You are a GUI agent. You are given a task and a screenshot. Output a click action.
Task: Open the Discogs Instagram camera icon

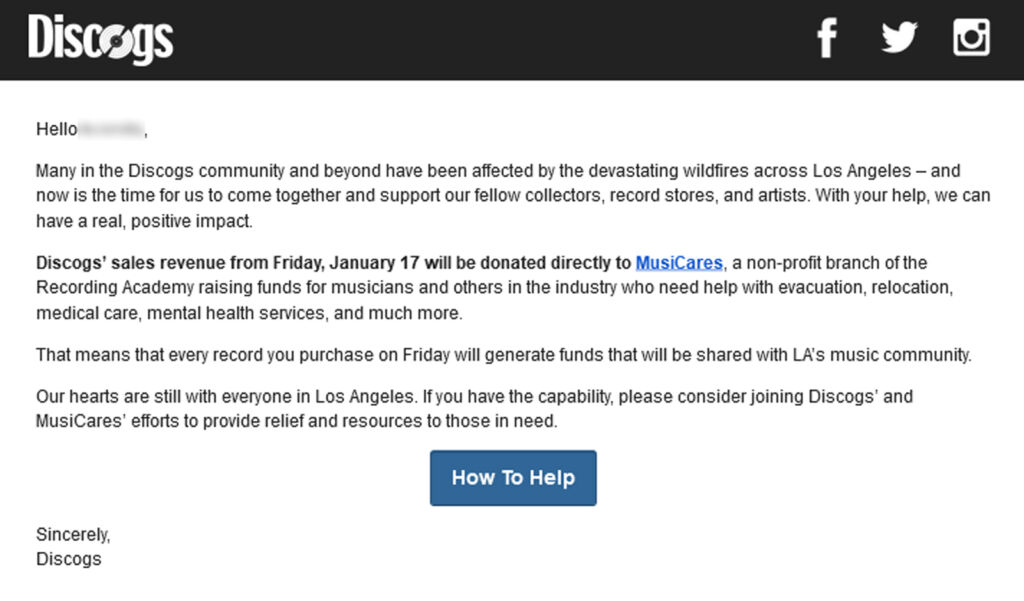click(970, 39)
